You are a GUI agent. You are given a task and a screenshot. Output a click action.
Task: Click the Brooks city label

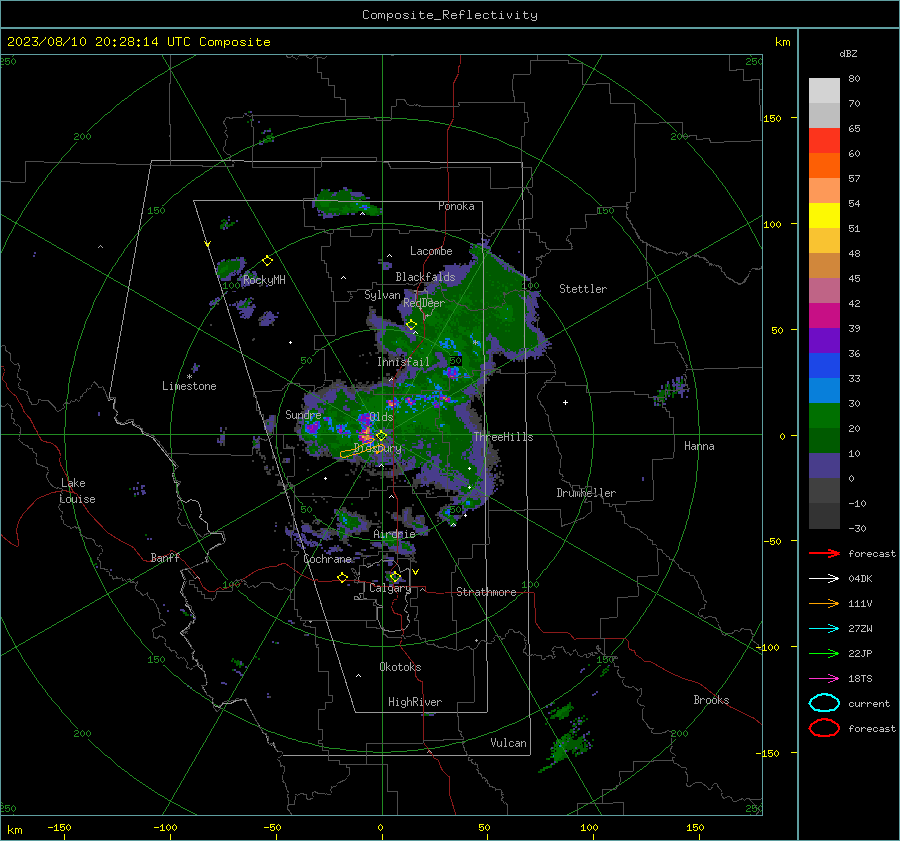coord(711,700)
